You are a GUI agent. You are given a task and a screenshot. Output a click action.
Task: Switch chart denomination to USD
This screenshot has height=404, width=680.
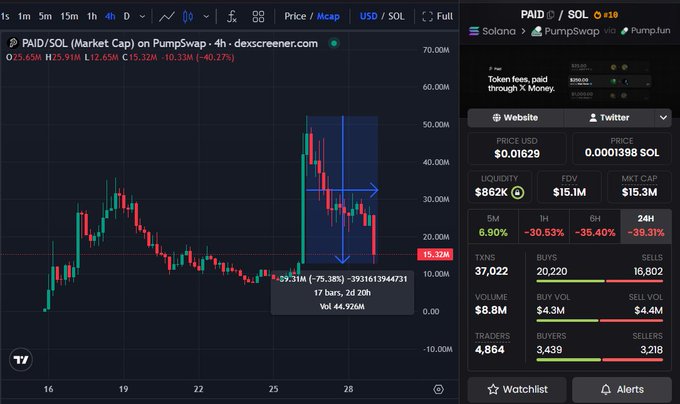point(368,16)
